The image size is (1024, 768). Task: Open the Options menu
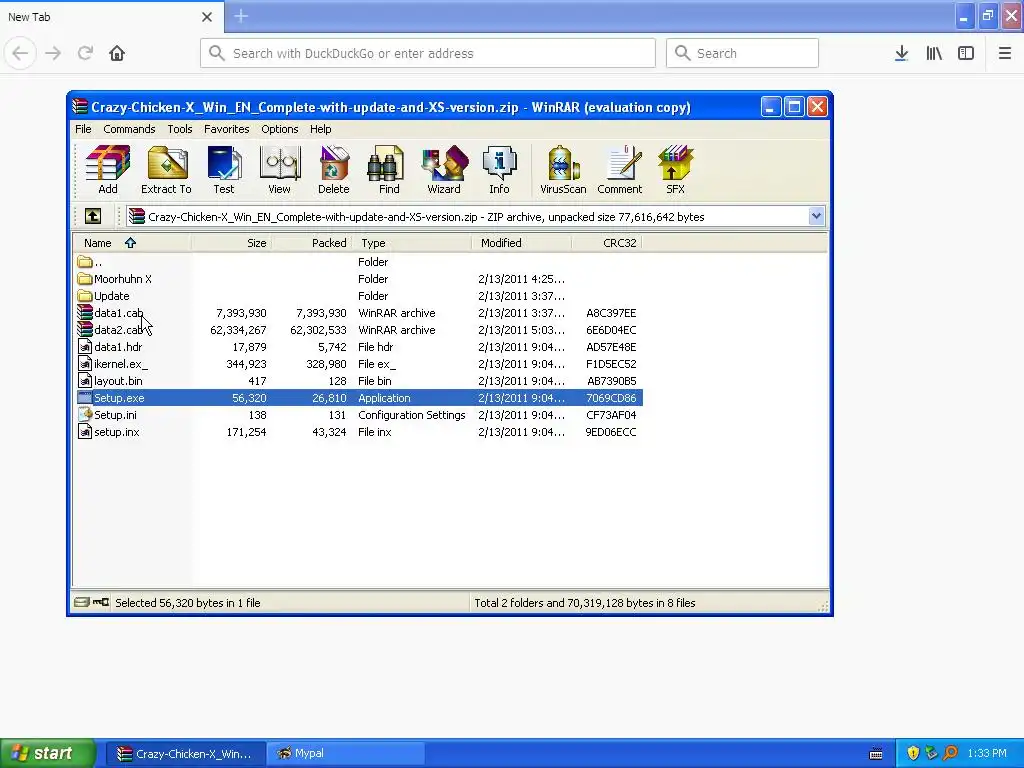pyautogui.click(x=280, y=129)
